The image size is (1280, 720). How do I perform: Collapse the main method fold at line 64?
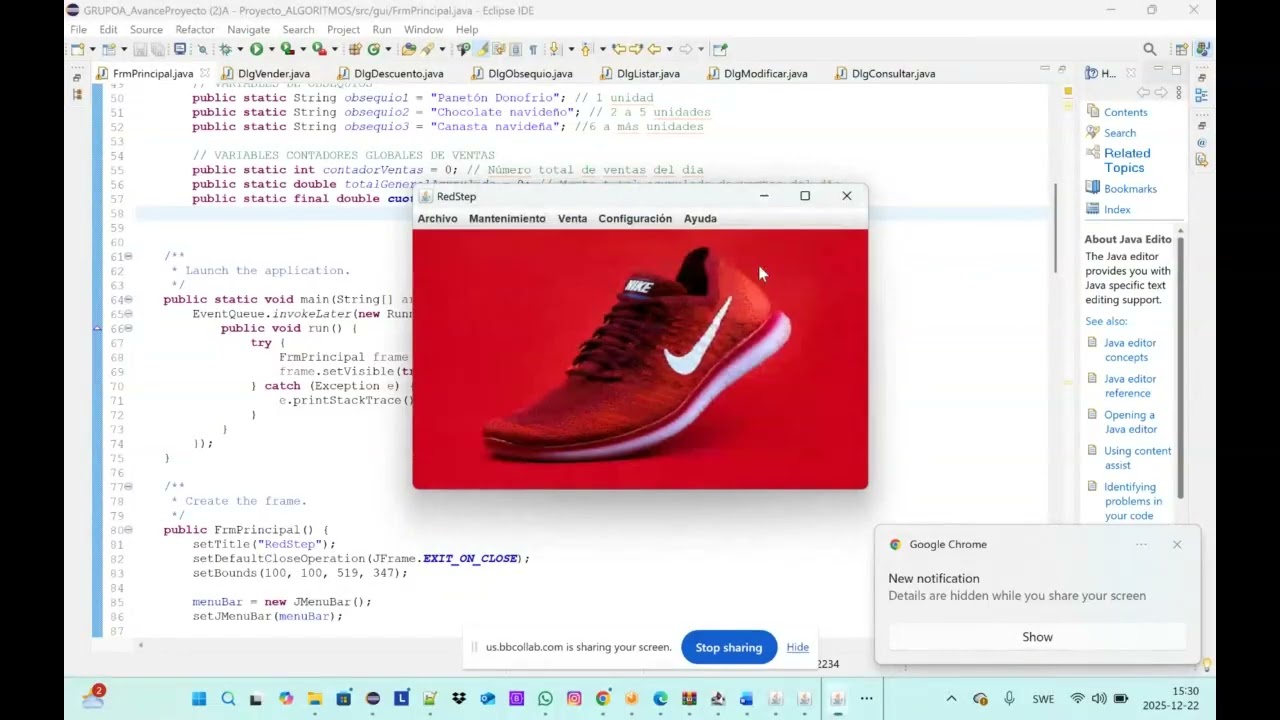pos(130,300)
